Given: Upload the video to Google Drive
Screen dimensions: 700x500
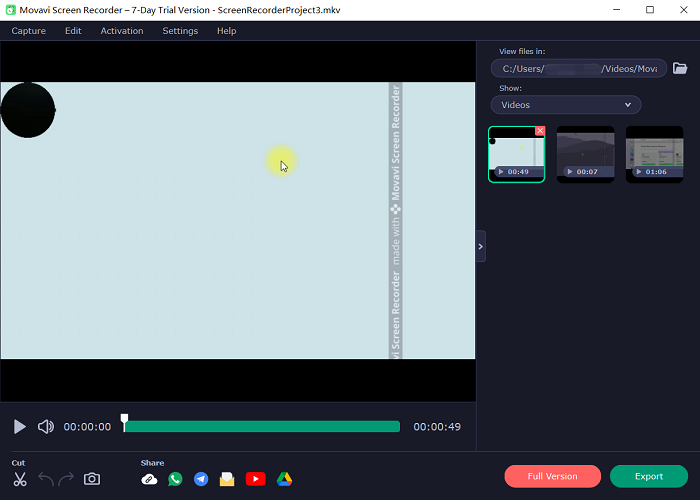Looking at the screenshot, I should (284, 479).
